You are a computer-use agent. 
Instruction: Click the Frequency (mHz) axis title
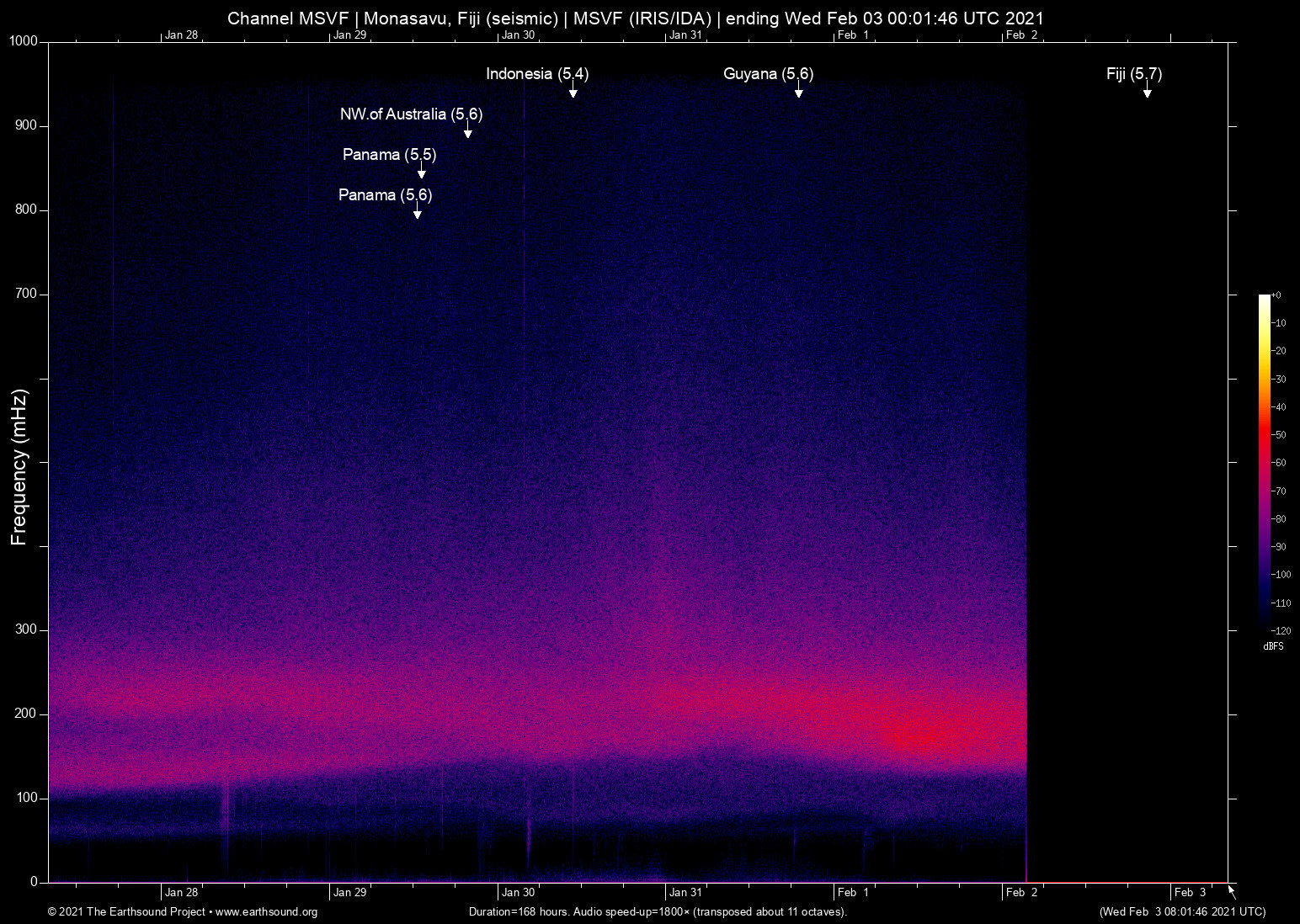pyautogui.click(x=19, y=467)
